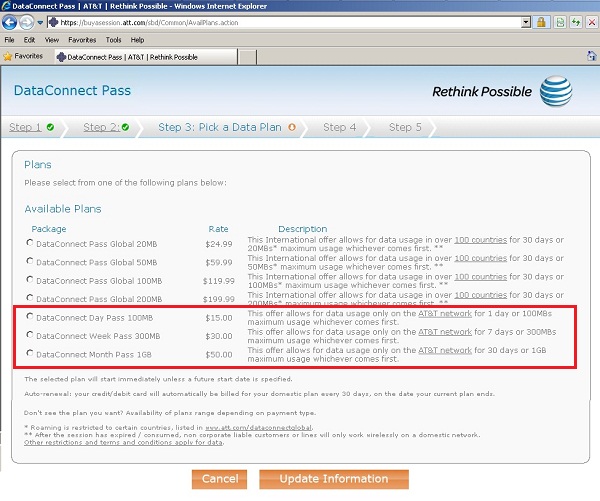This screenshot has width=600, height=501.
Task: Go back to Step 1
Action: click(x=25, y=127)
